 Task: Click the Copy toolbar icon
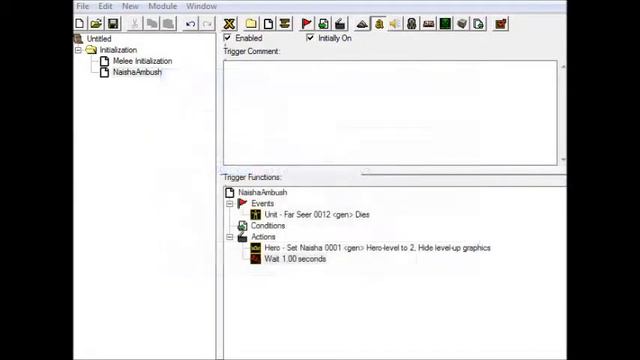(x=151, y=24)
